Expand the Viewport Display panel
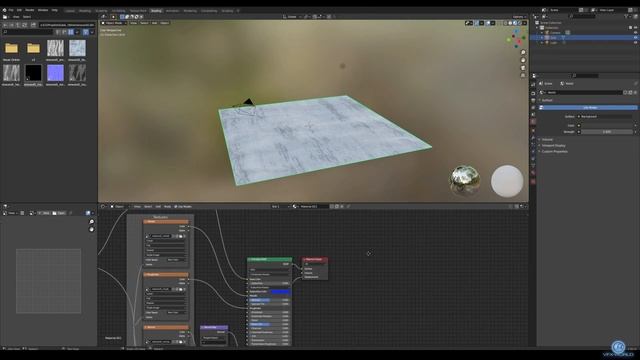 (x=552, y=146)
